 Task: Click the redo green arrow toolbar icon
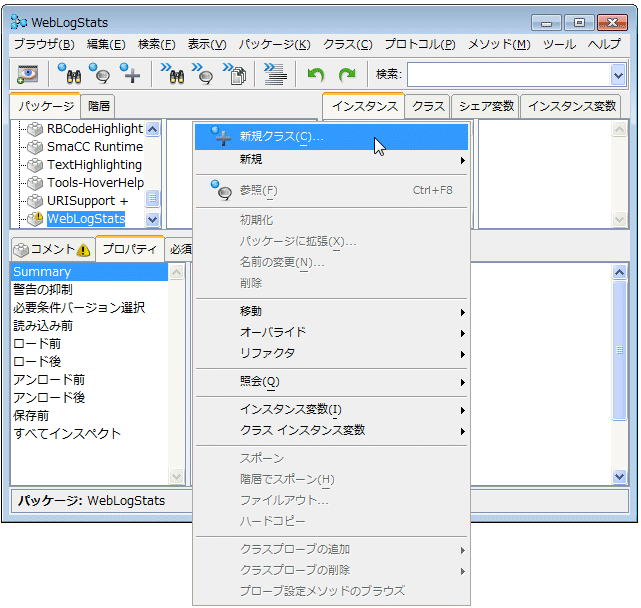346,74
